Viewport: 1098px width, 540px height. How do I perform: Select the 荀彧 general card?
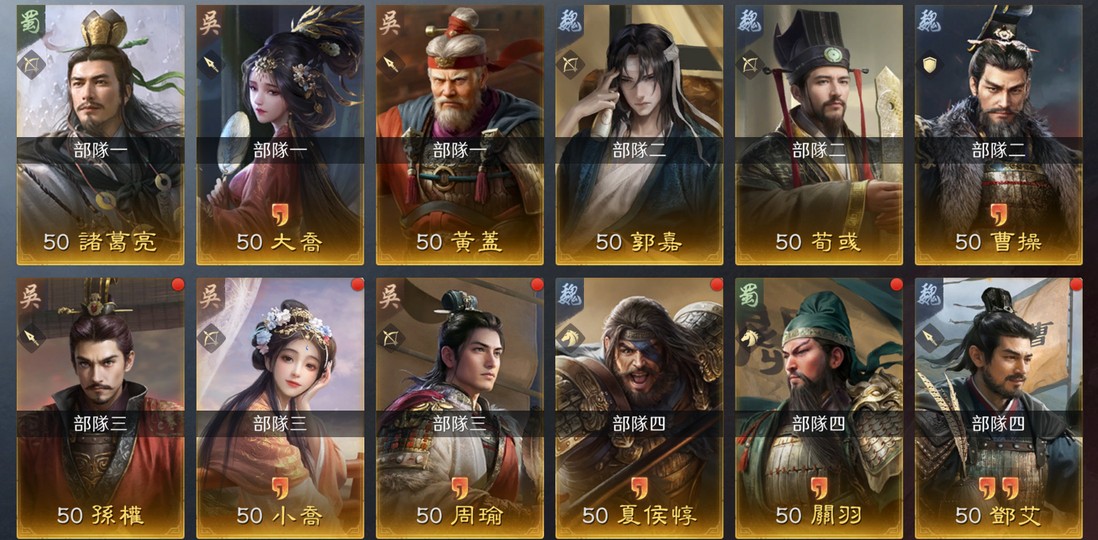(x=819, y=135)
